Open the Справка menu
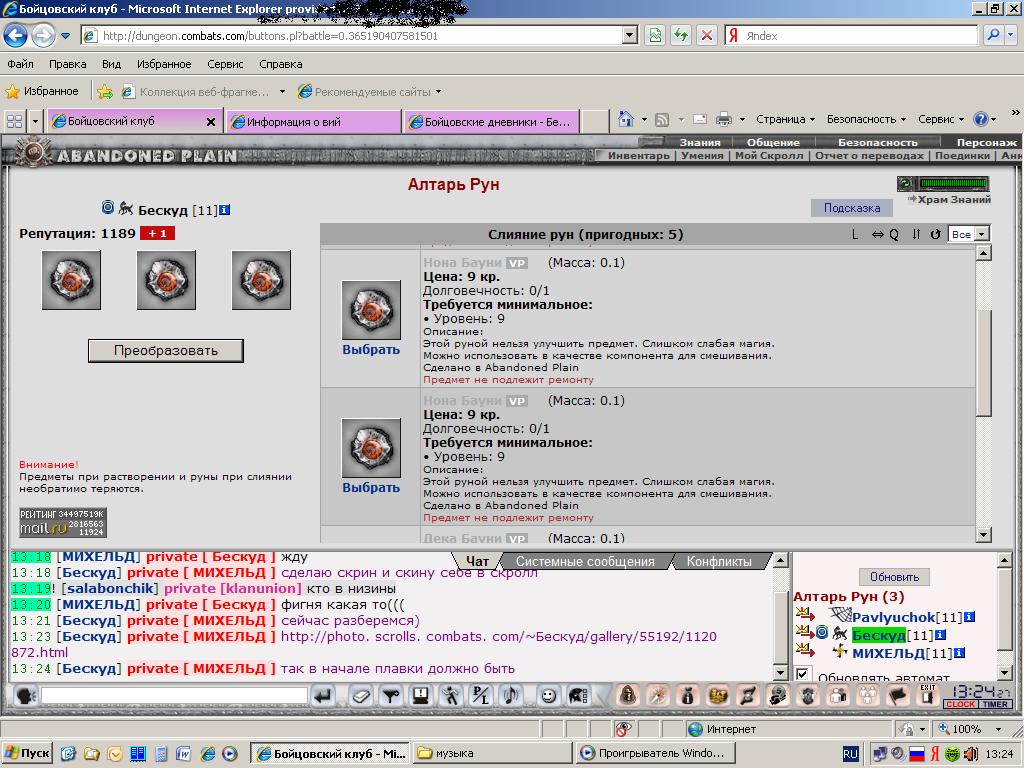Viewport: 1024px width, 768px height. pos(281,64)
